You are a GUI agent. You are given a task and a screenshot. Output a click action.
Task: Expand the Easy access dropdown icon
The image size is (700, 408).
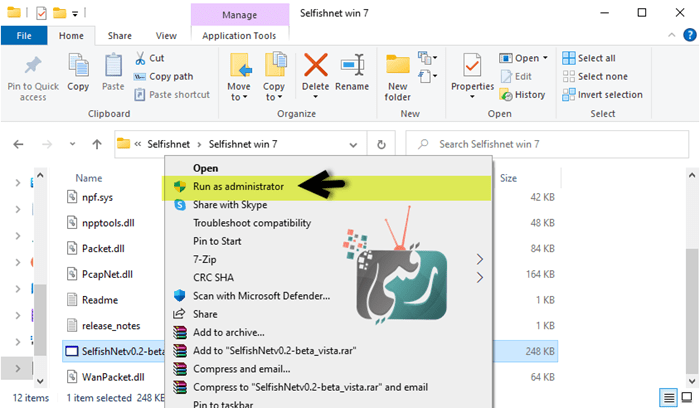[x=427, y=76]
